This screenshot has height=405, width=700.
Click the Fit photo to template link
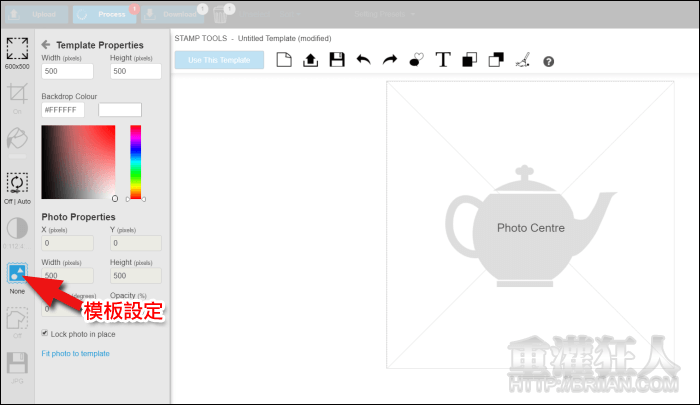(75, 353)
